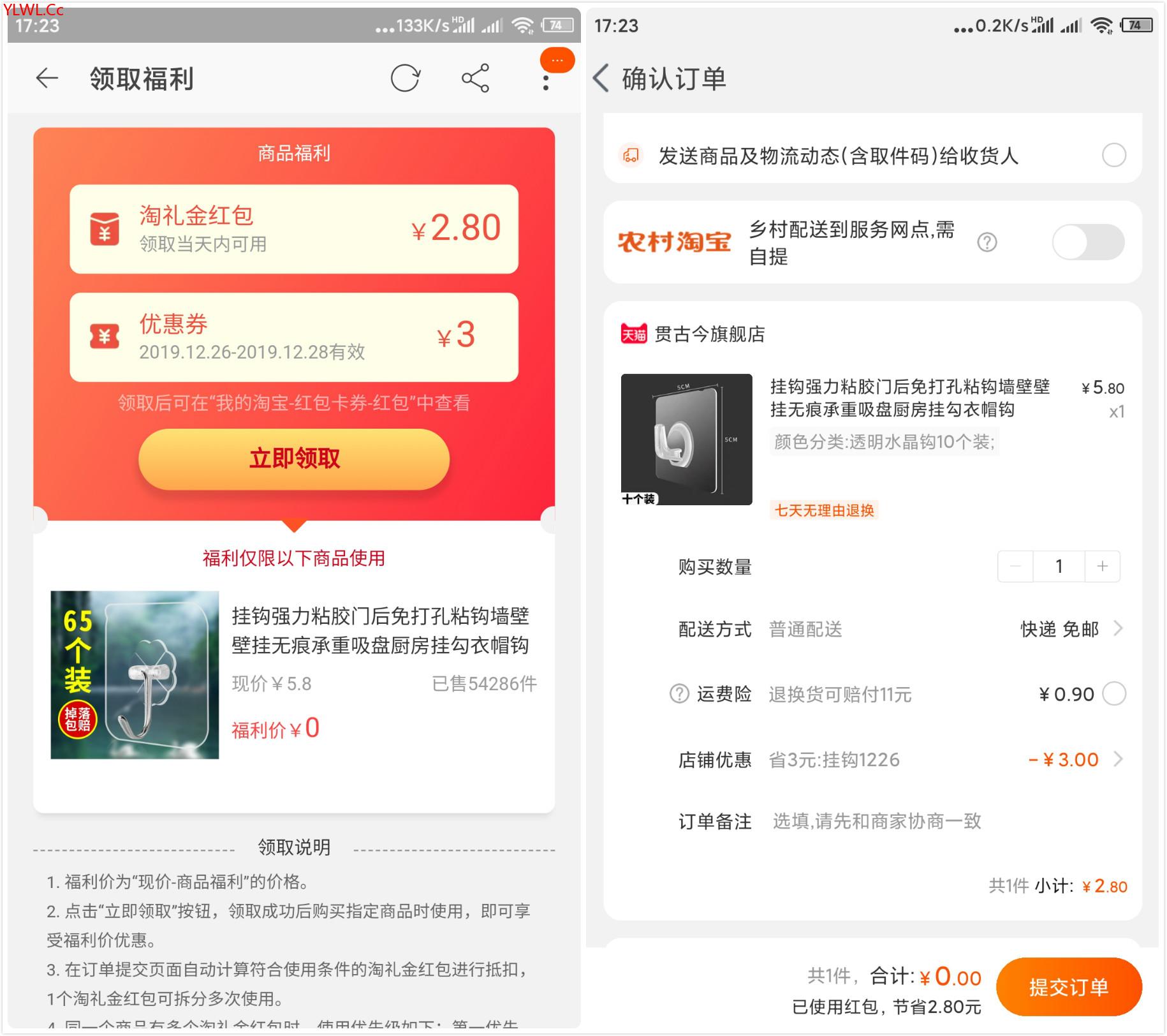Tap the share icon in 领取福利 header

click(476, 78)
